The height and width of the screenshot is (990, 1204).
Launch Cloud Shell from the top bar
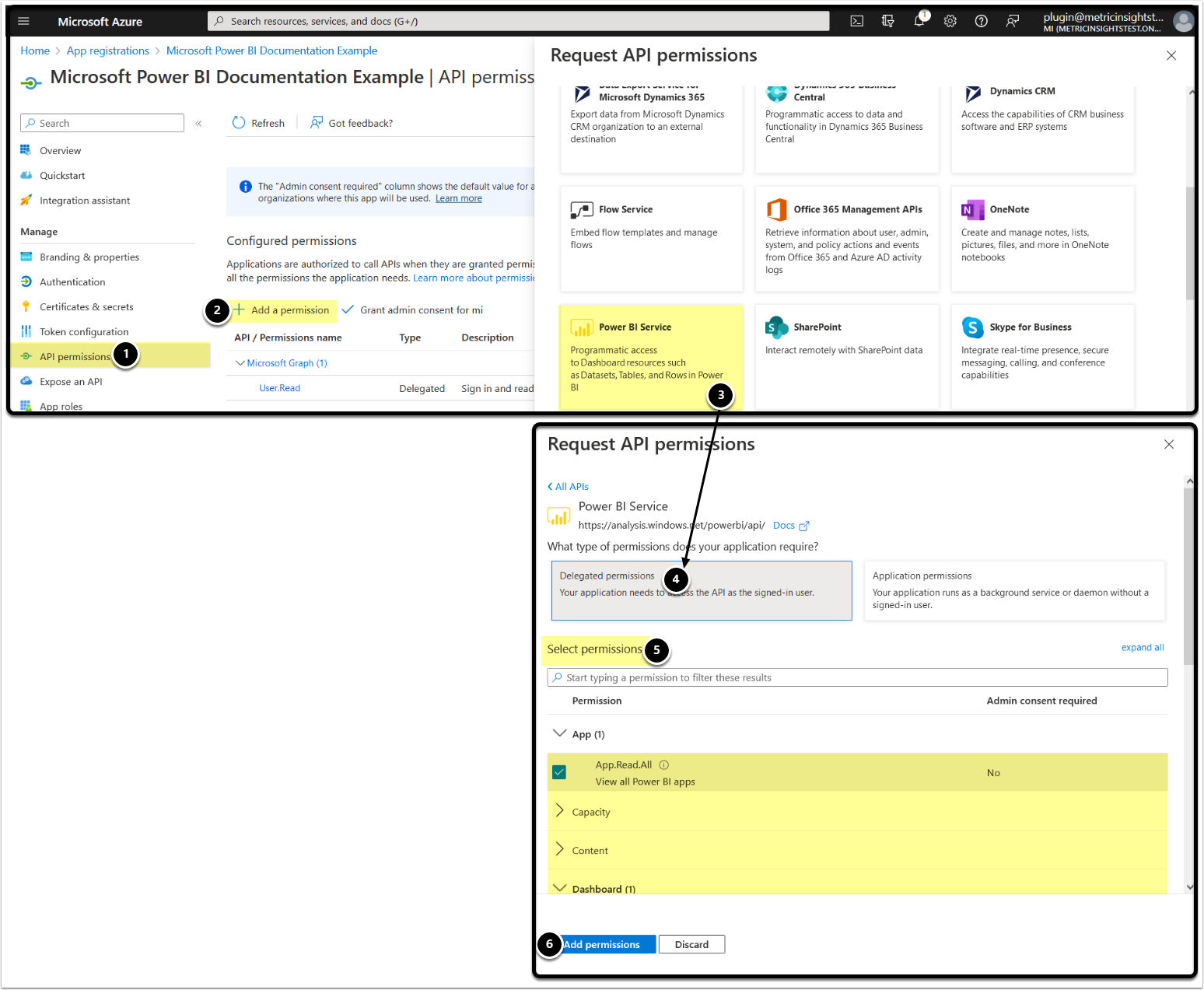coord(857,22)
